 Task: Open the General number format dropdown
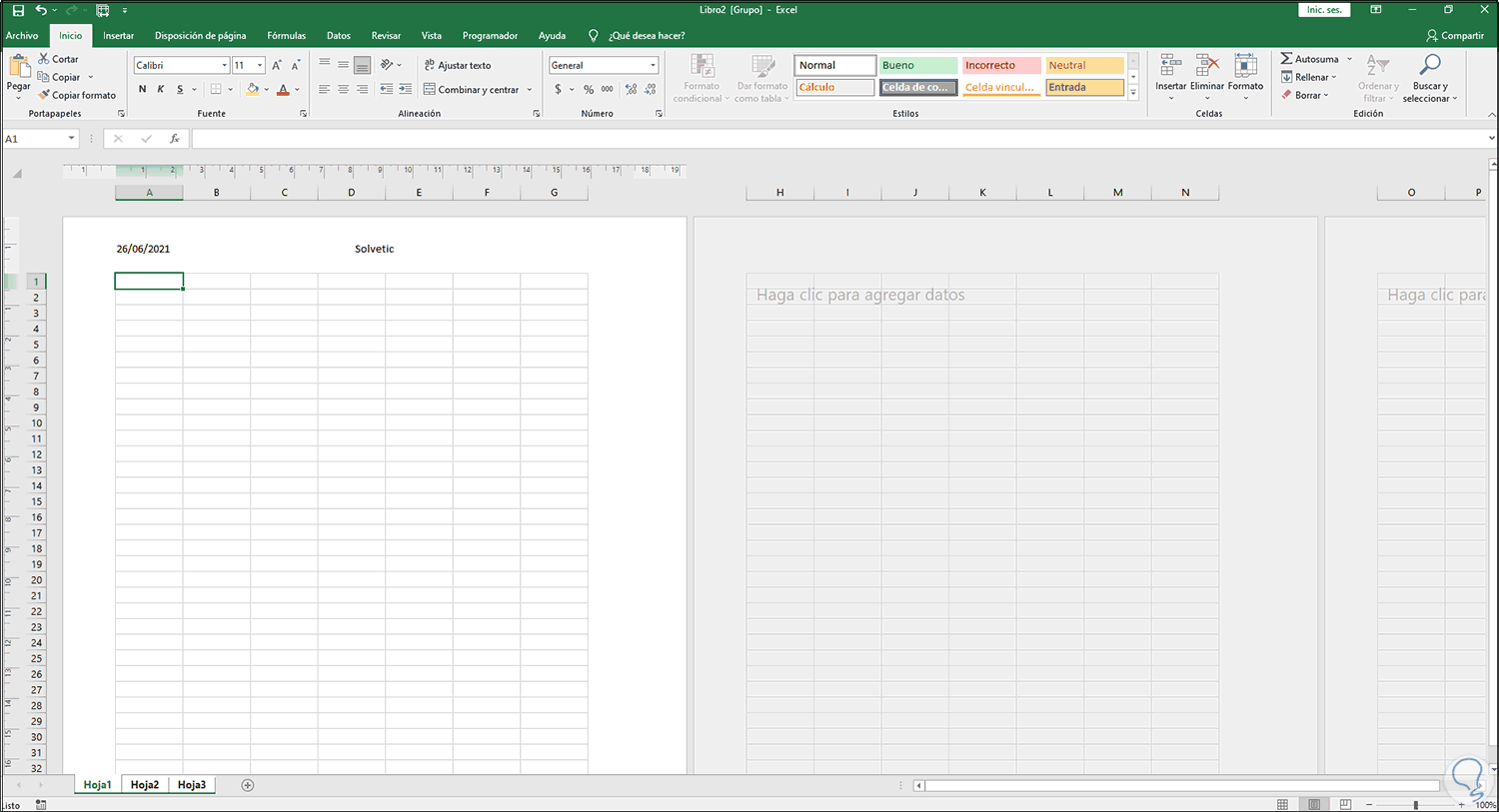tap(653, 65)
